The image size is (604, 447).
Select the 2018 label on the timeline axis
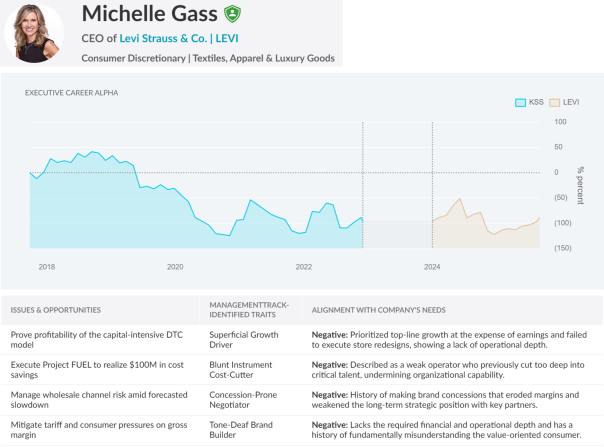[47, 267]
